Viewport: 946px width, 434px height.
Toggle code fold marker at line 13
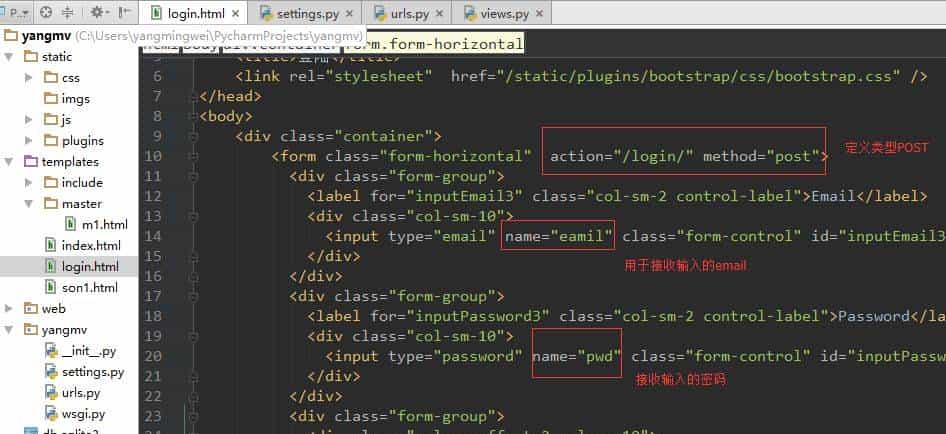[193, 216]
